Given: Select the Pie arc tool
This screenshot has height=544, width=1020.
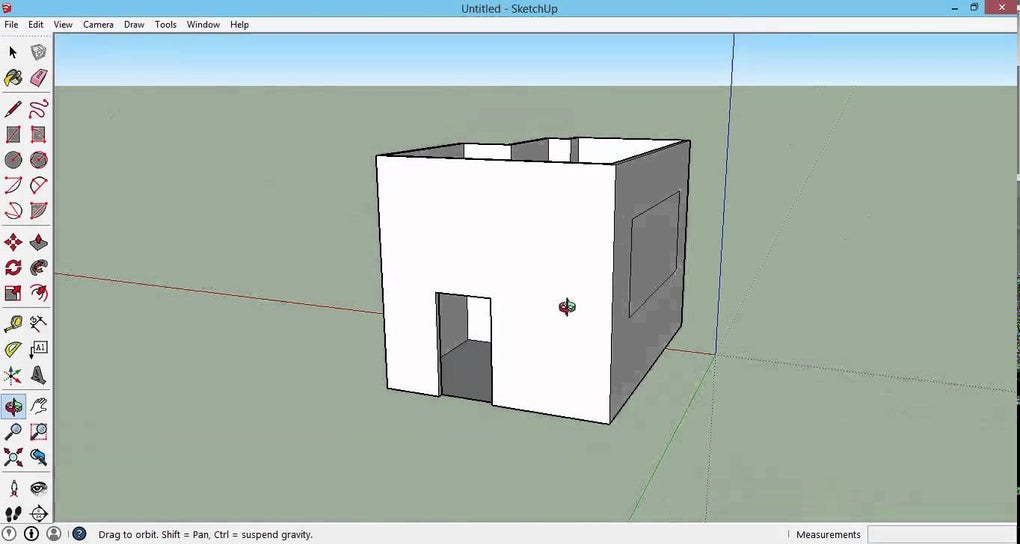Looking at the screenshot, I should click(38, 210).
